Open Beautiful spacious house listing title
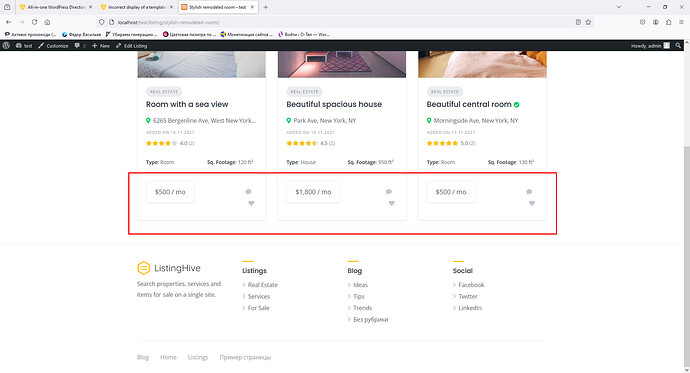The width and height of the screenshot is (690, 373). point(334,104)
